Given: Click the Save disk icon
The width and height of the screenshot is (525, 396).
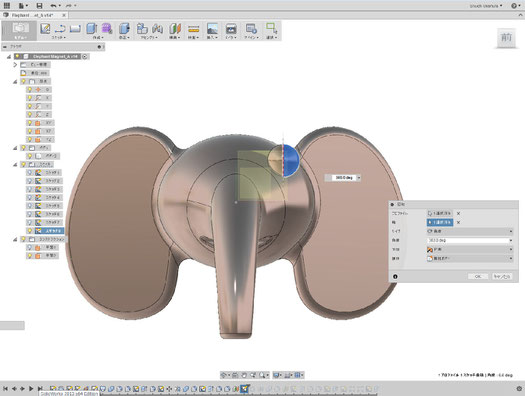Looking at the screenshot, I should 39,5.
